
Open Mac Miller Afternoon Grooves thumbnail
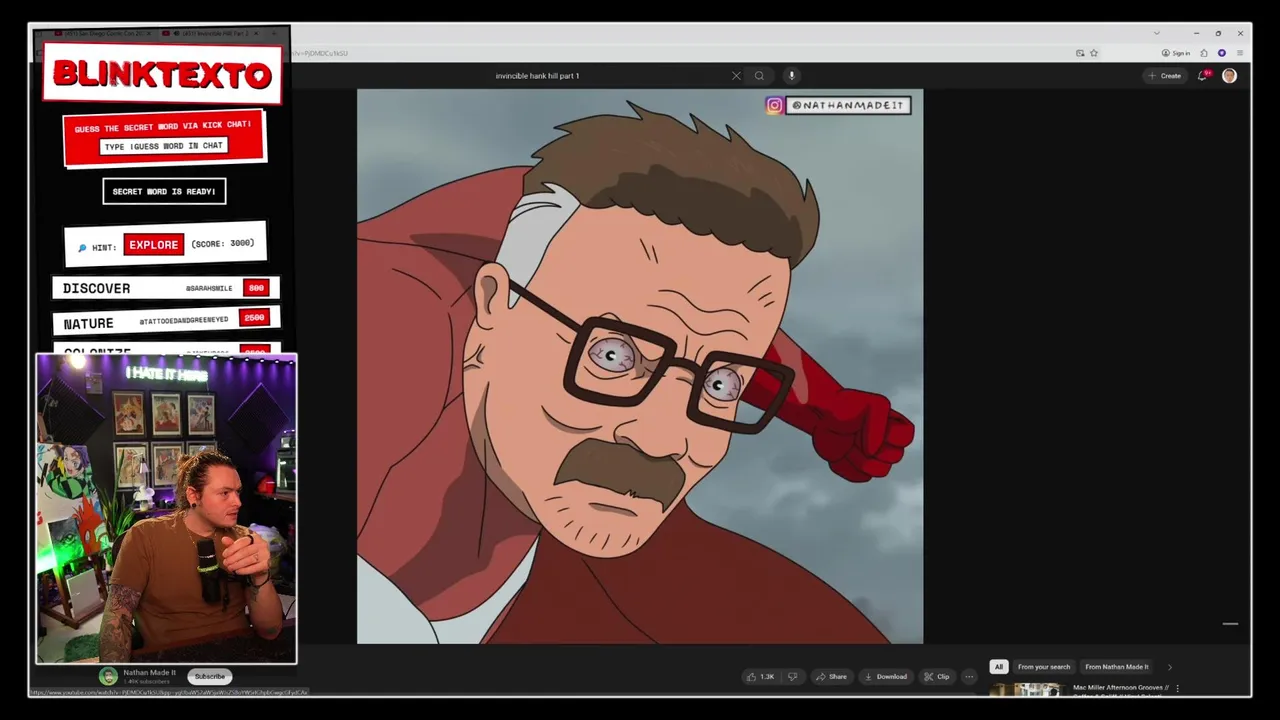coord(1026,689)
